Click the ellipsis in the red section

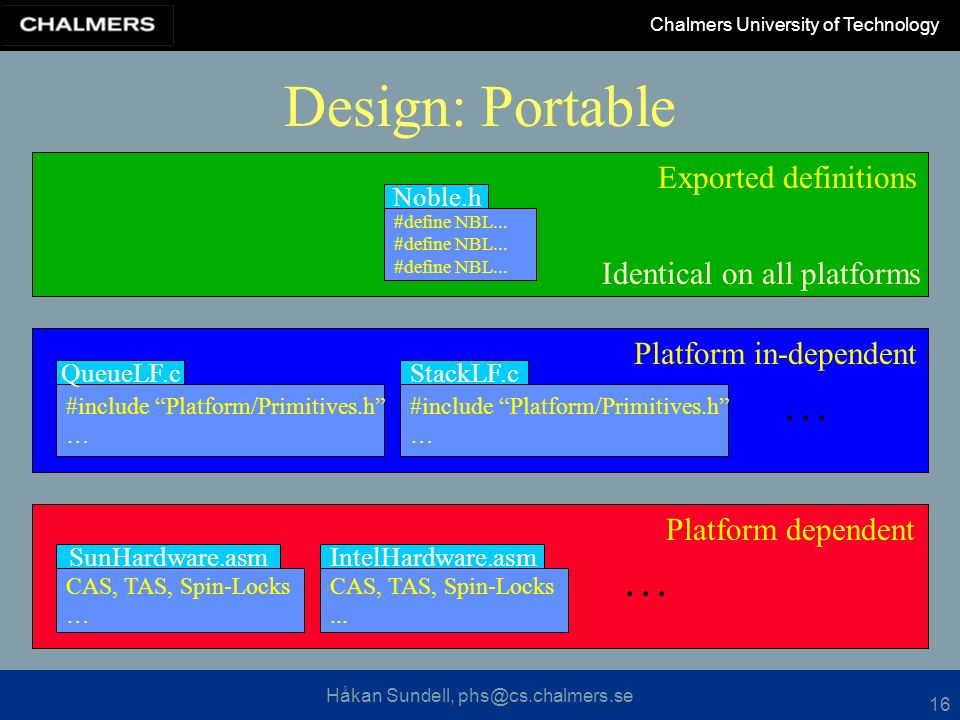(x=645, y=593)
